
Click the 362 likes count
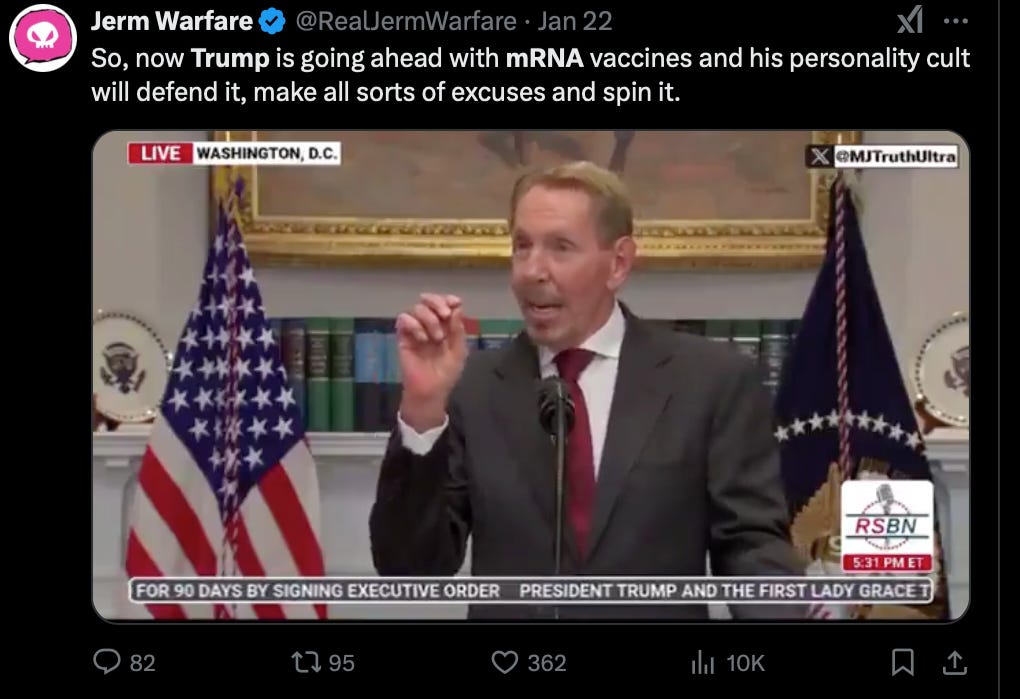click(547, 663)
